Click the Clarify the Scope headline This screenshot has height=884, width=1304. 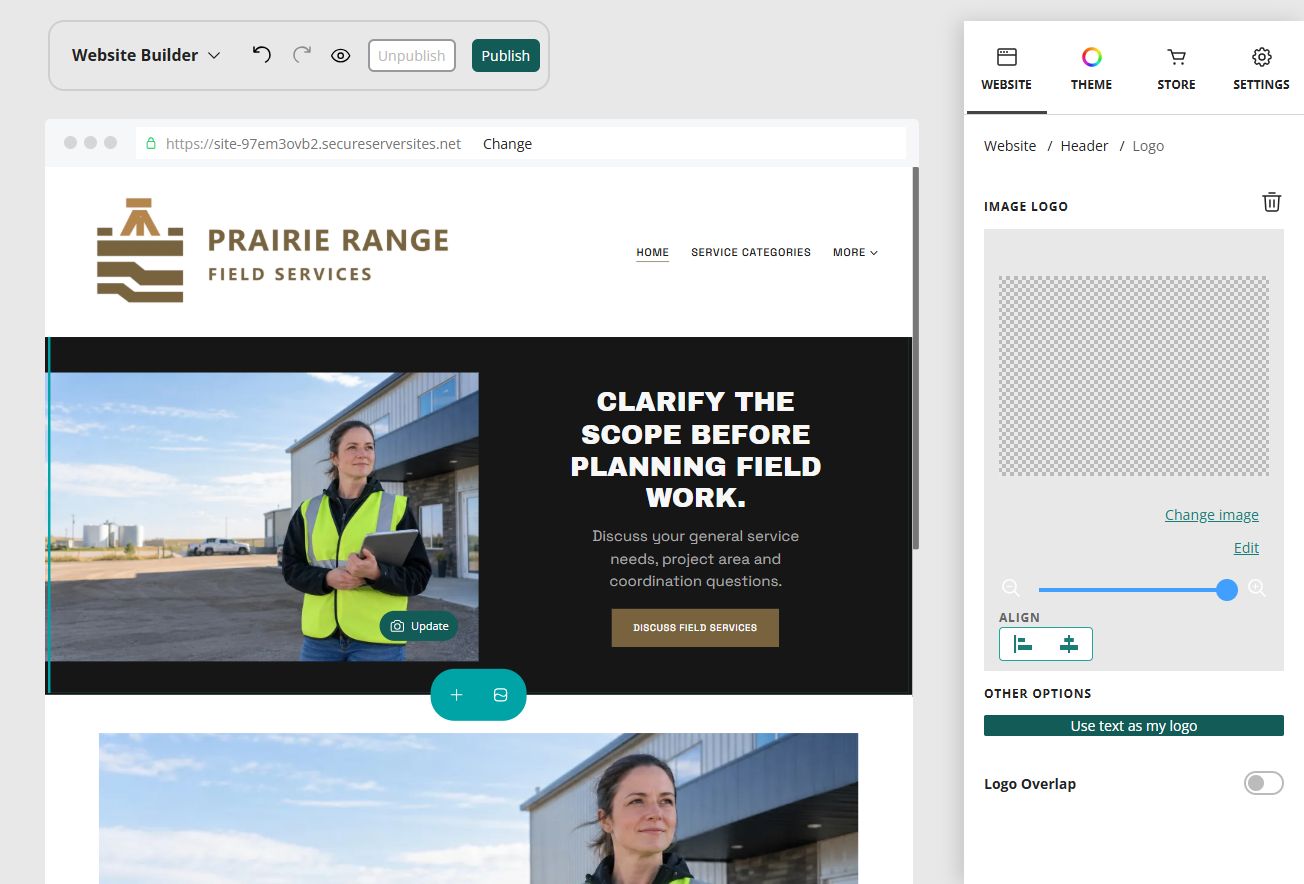[696, 449]
